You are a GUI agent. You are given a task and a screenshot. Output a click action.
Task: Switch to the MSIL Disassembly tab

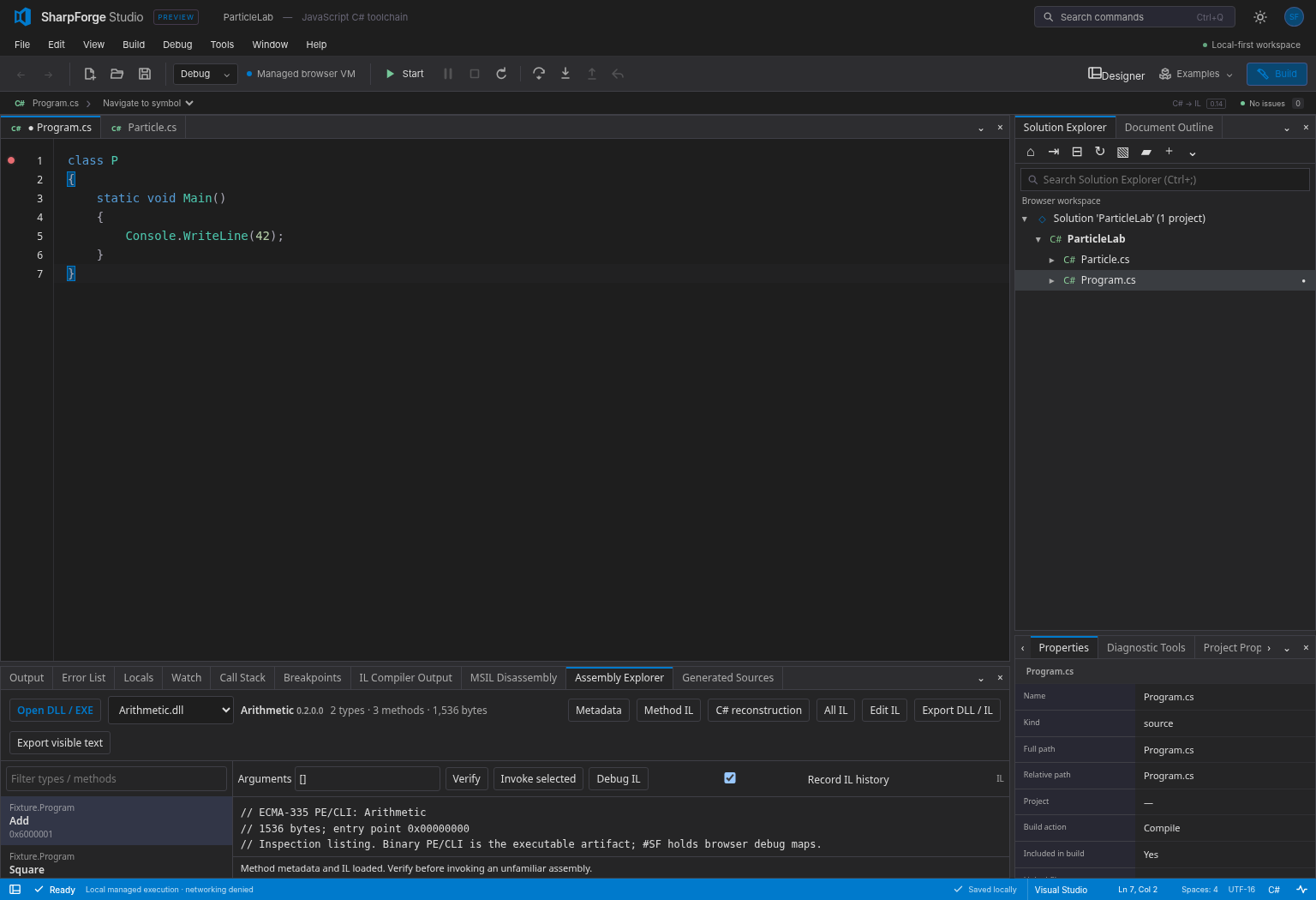tap(513, 678)
